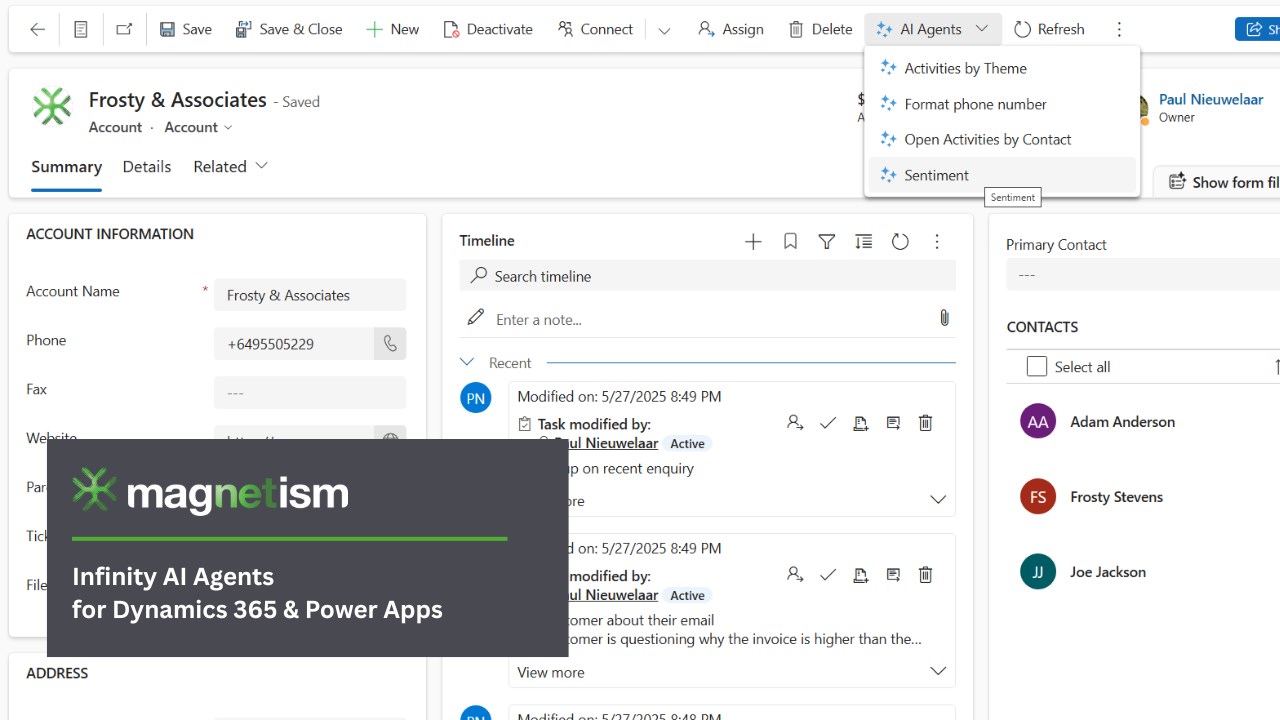This screenshot has width=1280, height=720.
Task: Mark the invoice question task complete
Action: [x=828, y=575]
